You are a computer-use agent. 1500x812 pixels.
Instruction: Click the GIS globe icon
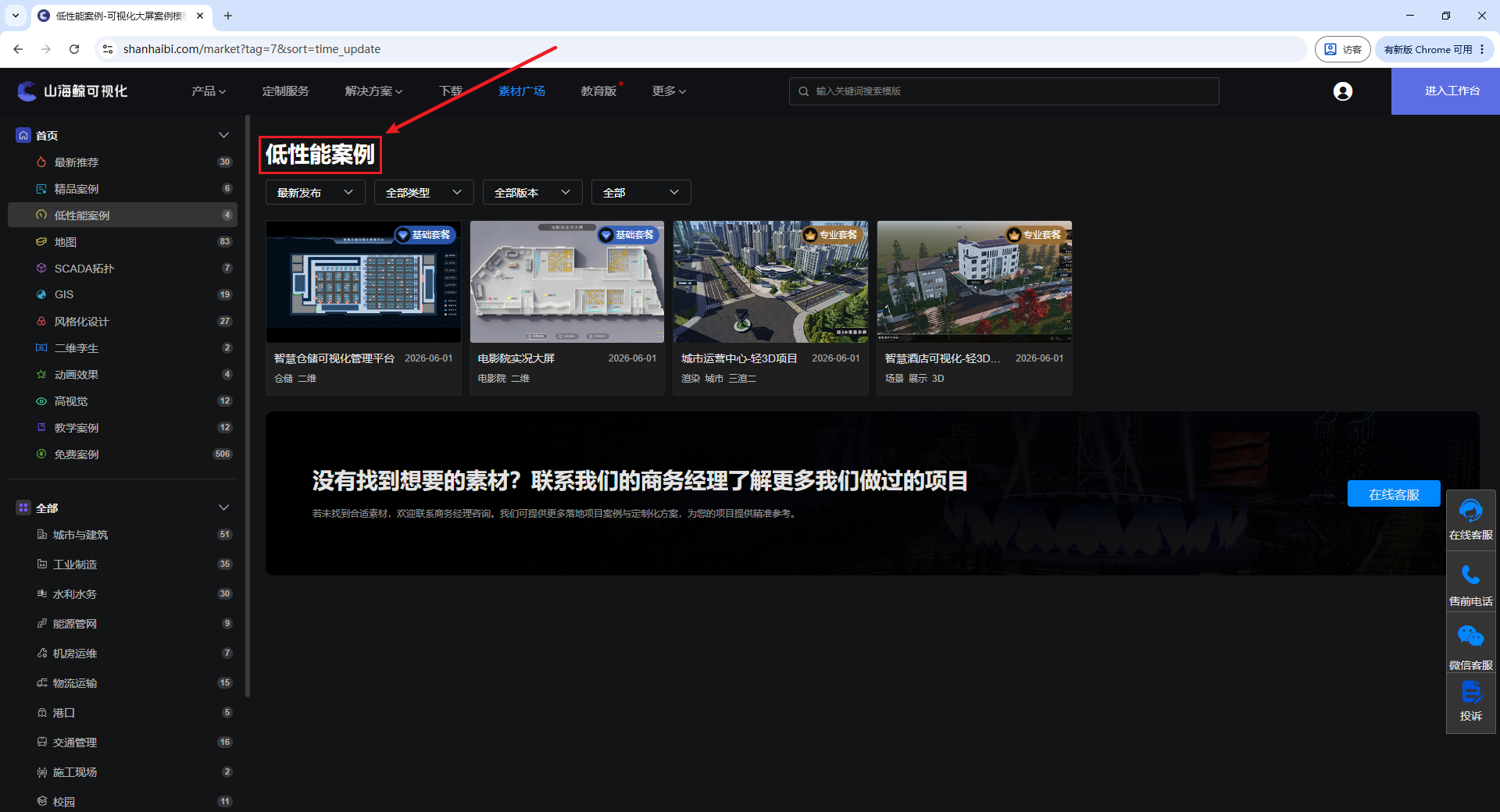41,294
